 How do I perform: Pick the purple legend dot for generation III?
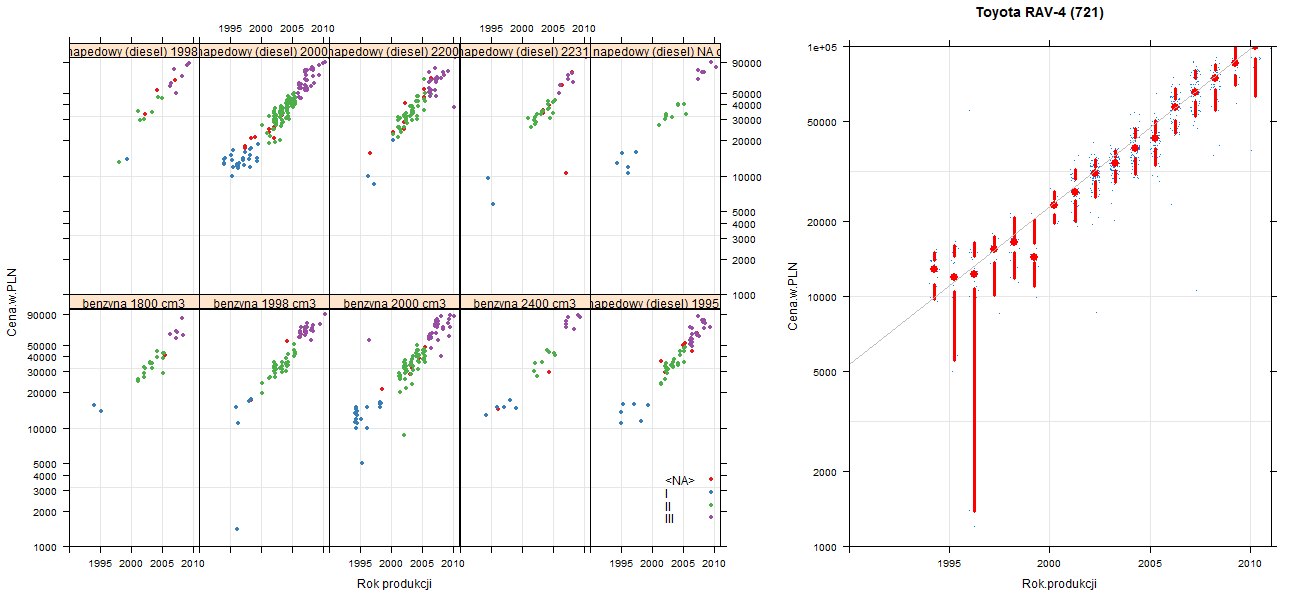point(710,517)
